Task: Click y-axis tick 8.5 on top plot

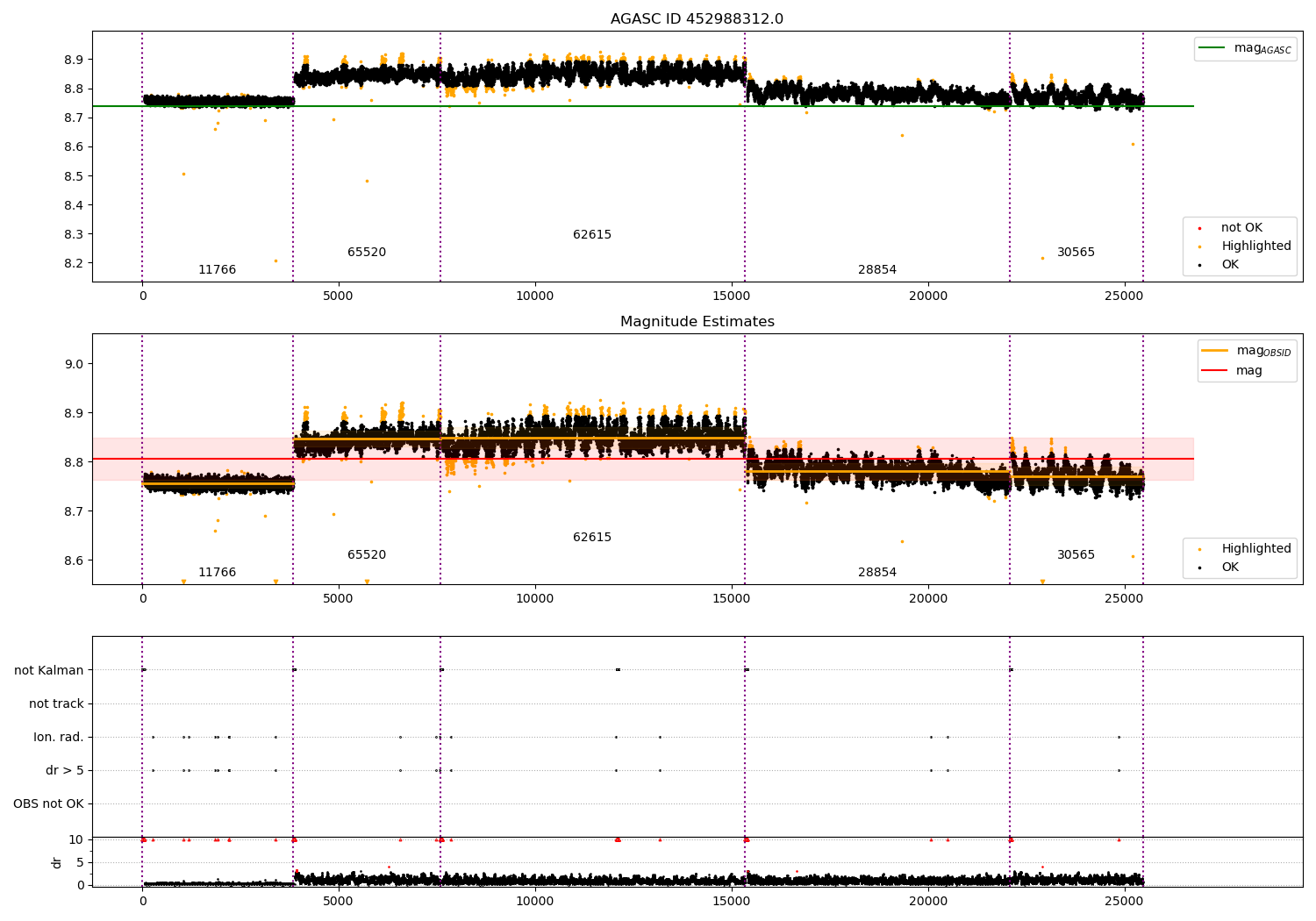Action: point(73,176)
